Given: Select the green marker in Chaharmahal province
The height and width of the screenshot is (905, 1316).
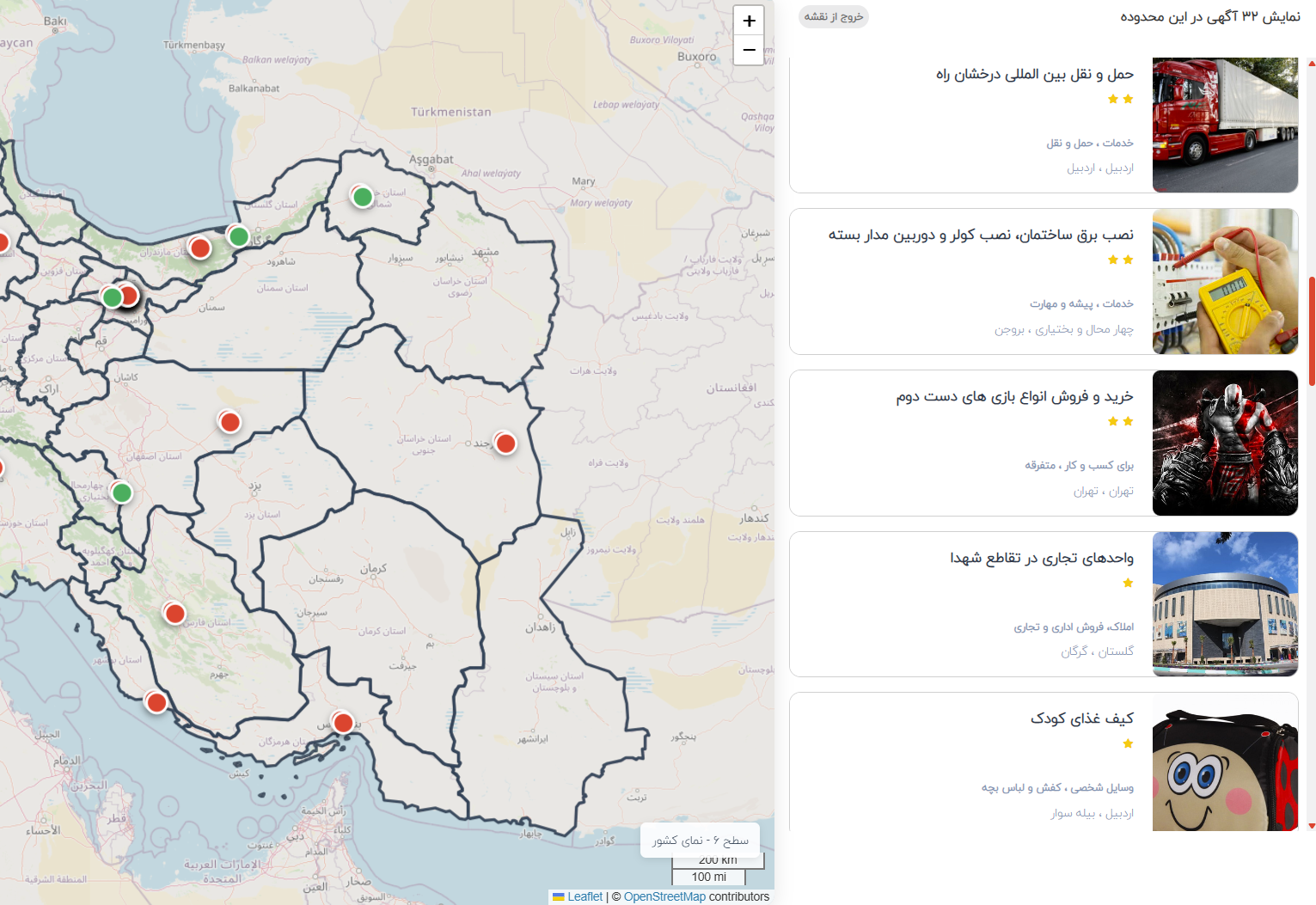Looking at the screenshot, I should click(122, 492).
